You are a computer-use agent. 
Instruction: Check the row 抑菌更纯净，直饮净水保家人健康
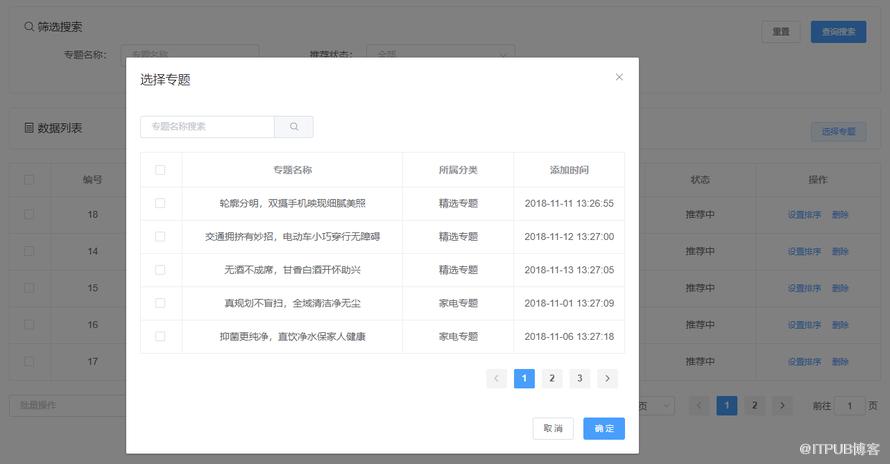click(x=160, y=336)
